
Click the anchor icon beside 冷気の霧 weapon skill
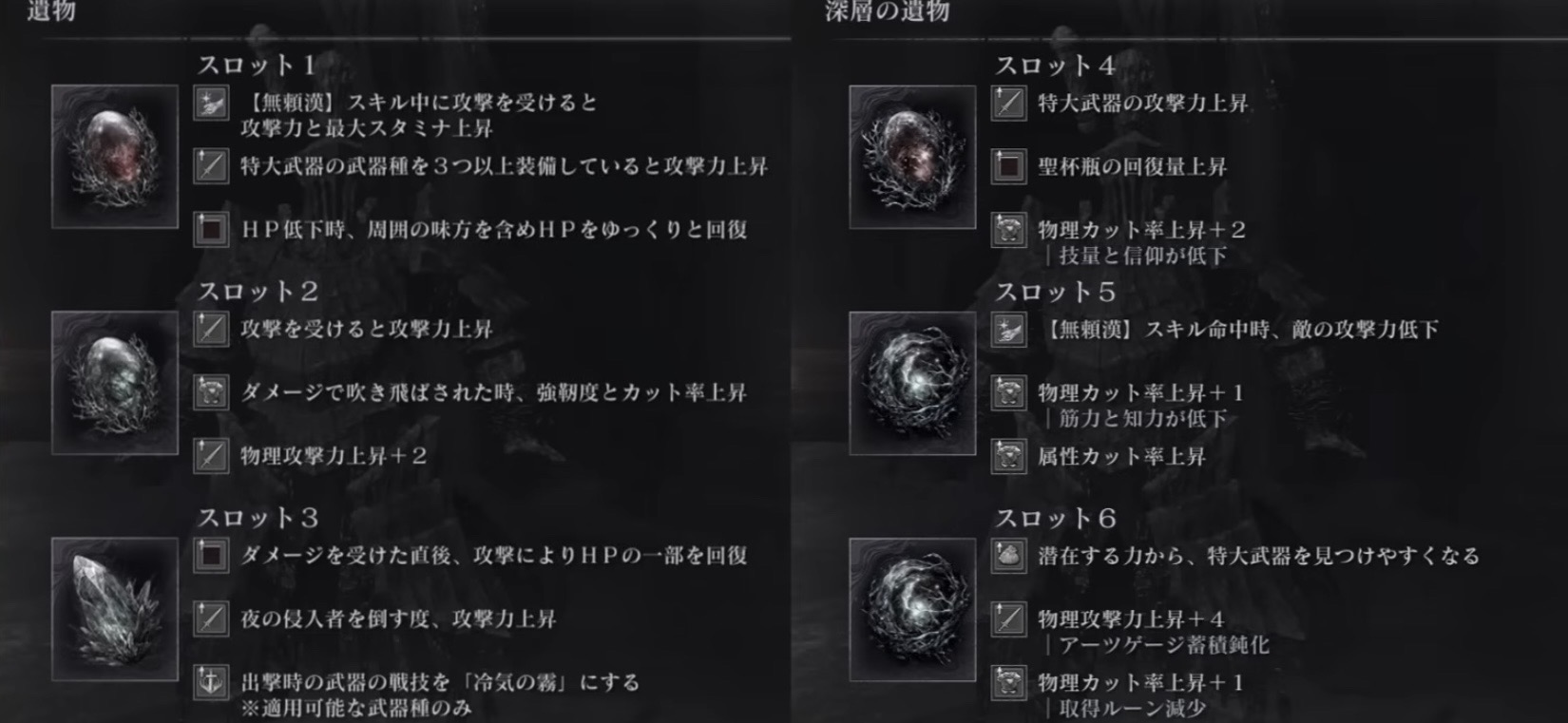(x=211, y=682)
